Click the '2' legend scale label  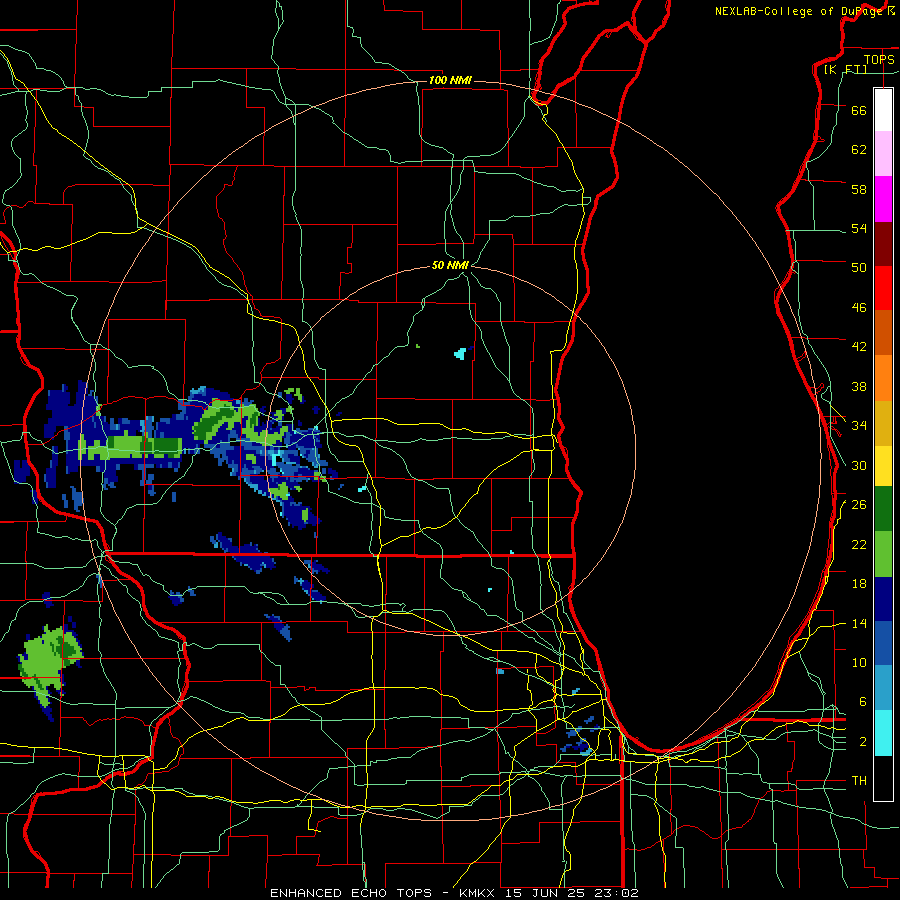(863, 742)
